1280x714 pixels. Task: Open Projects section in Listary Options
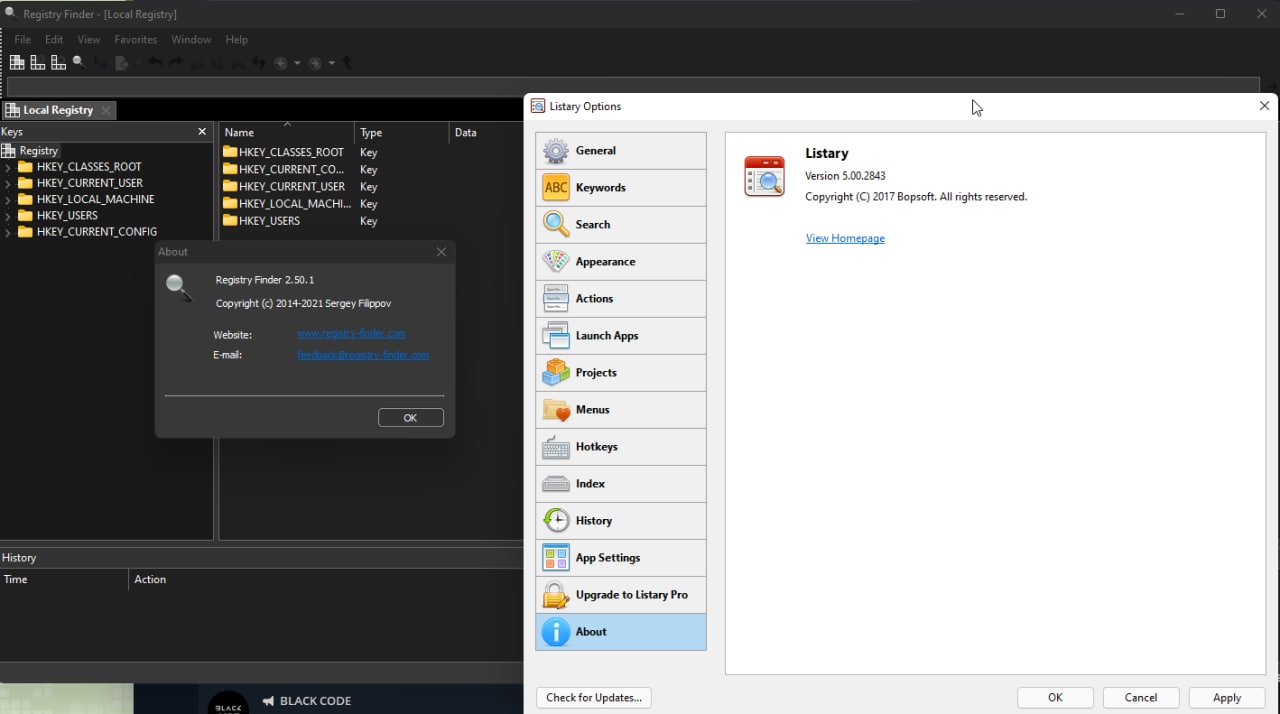(x=621, y=373)
